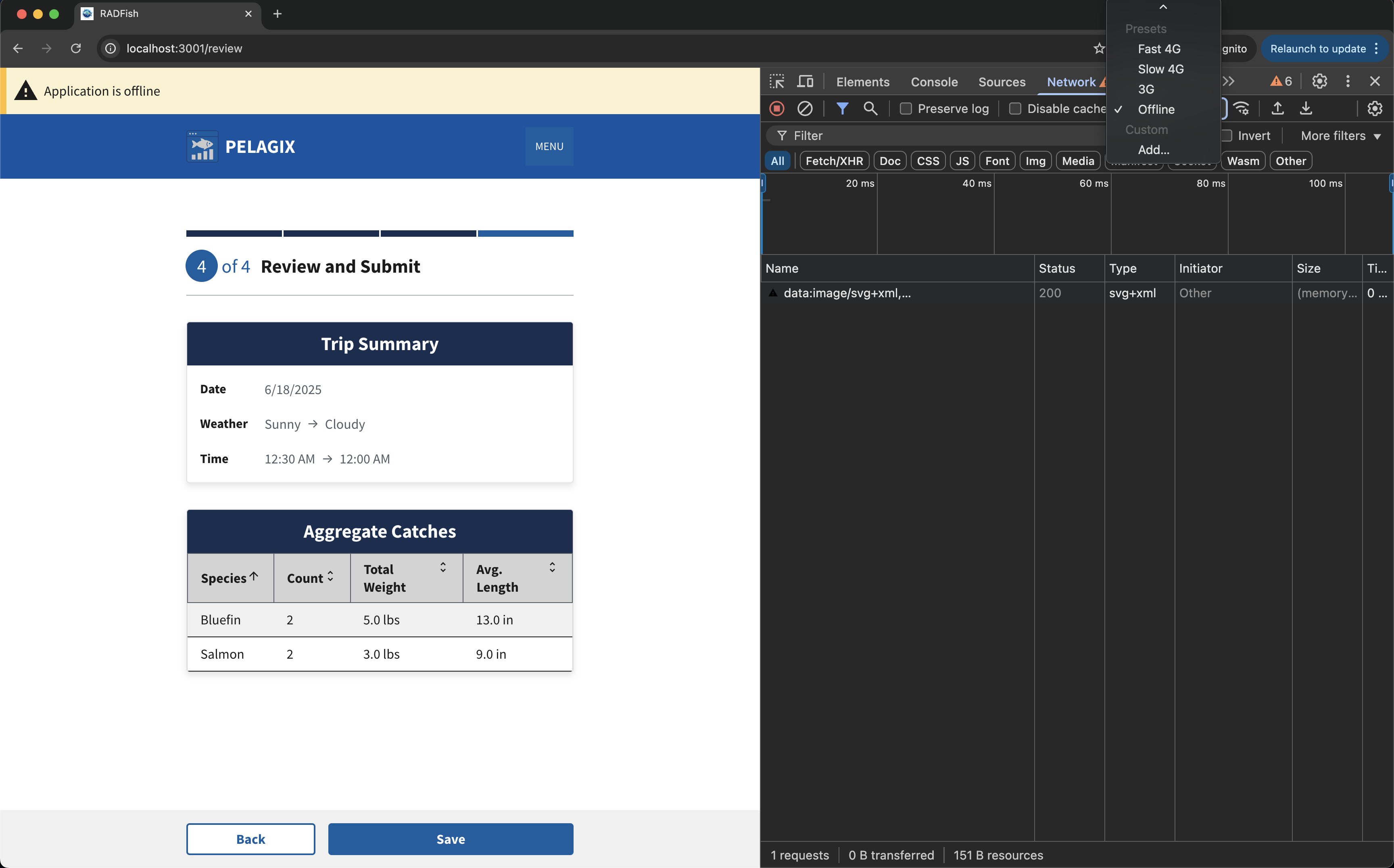Clear the network log
Image resolution: width=1394 pixels, height=868 pixels.
[x=805, y=108]
